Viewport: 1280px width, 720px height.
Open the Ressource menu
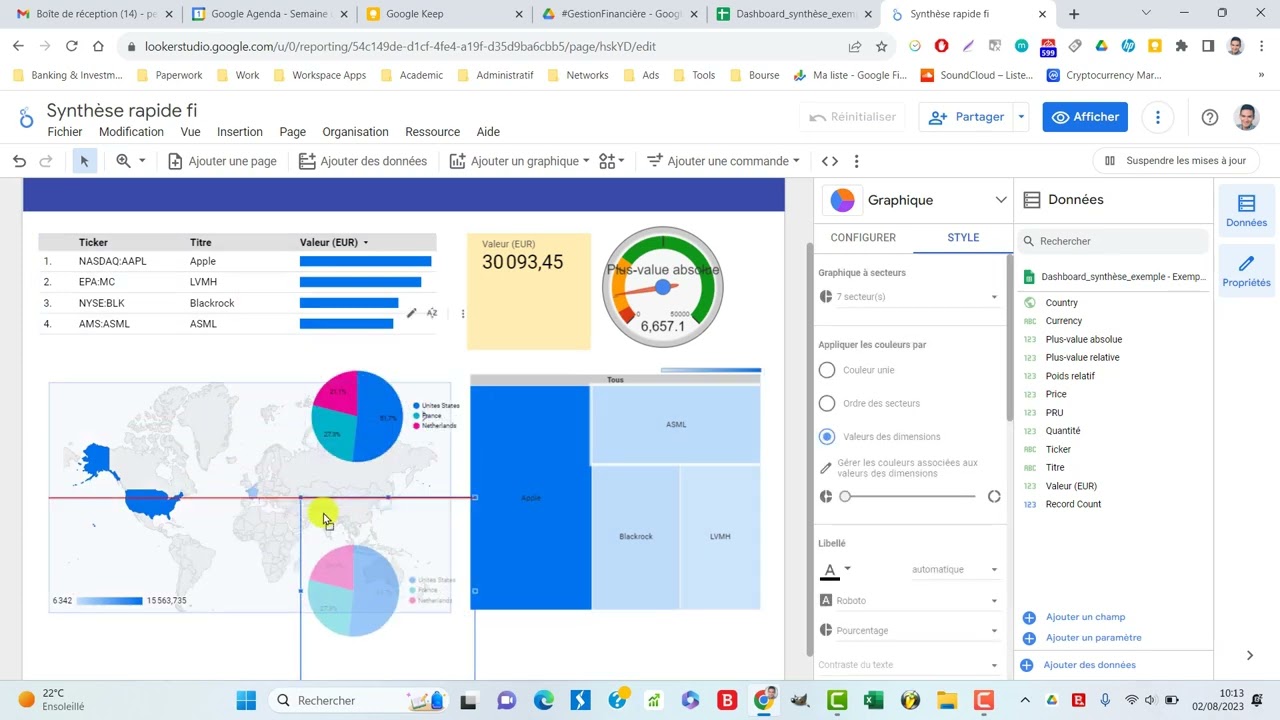tap(432, 132)
